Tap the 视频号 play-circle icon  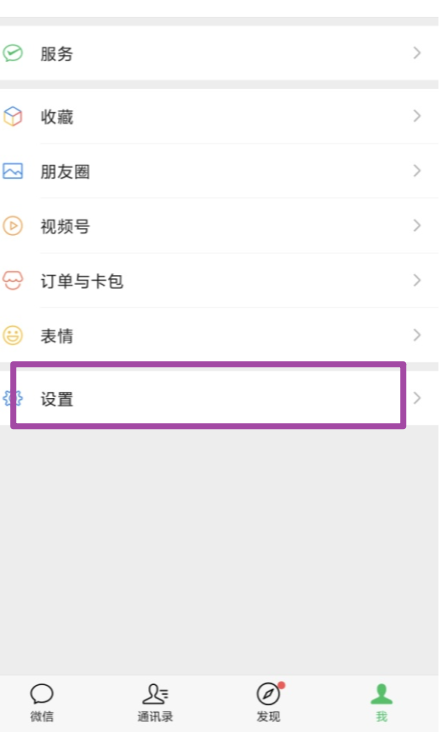tap(13, 226)
